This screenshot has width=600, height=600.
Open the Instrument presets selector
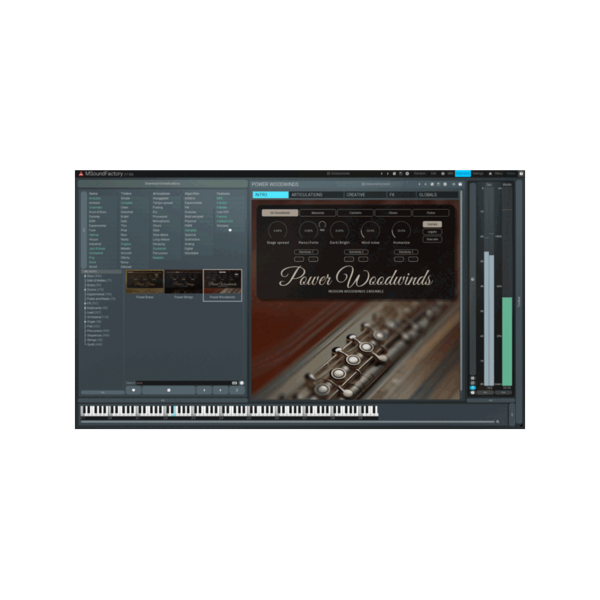click(x=376, y=184)
